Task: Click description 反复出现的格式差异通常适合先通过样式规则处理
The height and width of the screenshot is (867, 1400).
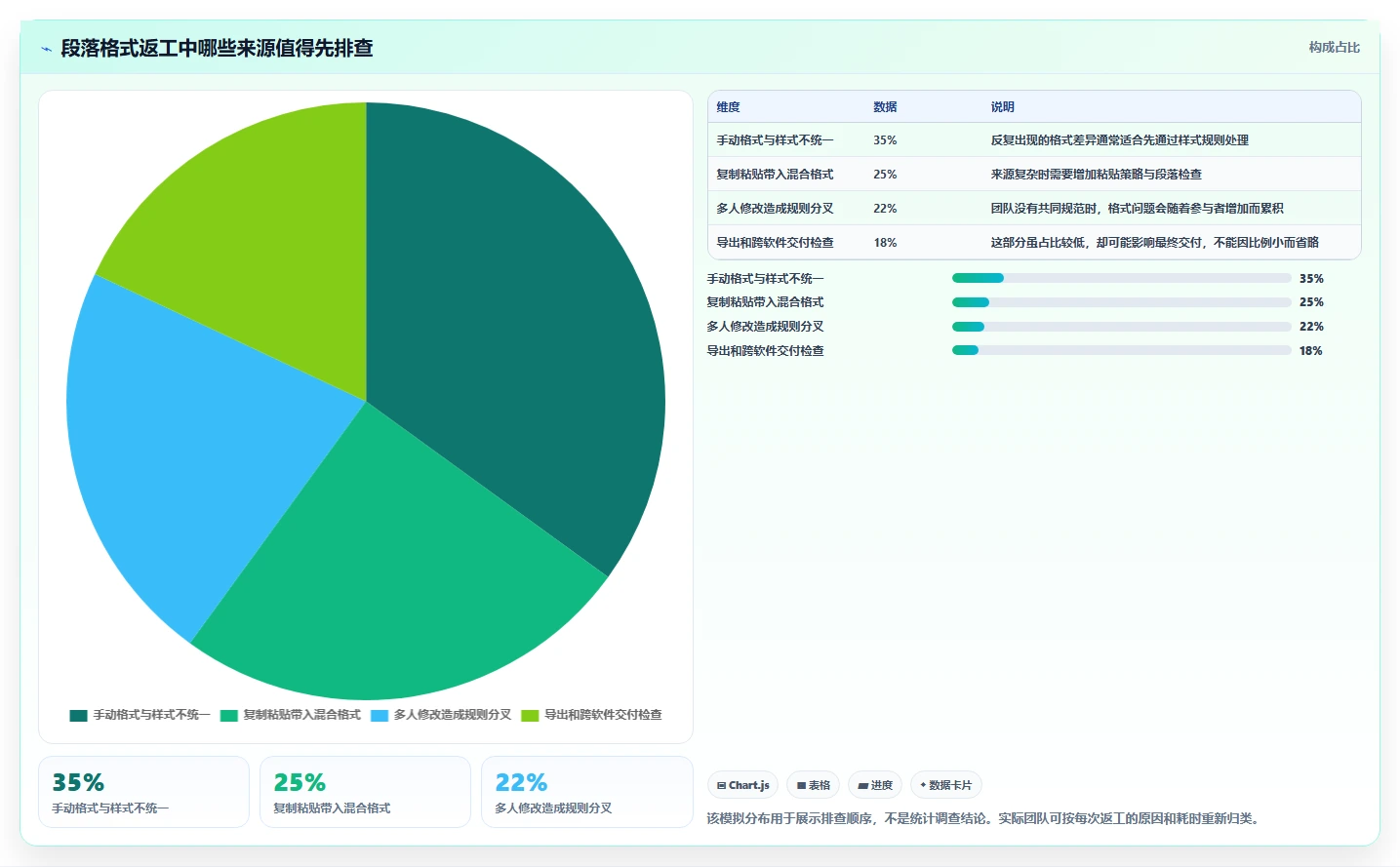Action: point(1119,140)
